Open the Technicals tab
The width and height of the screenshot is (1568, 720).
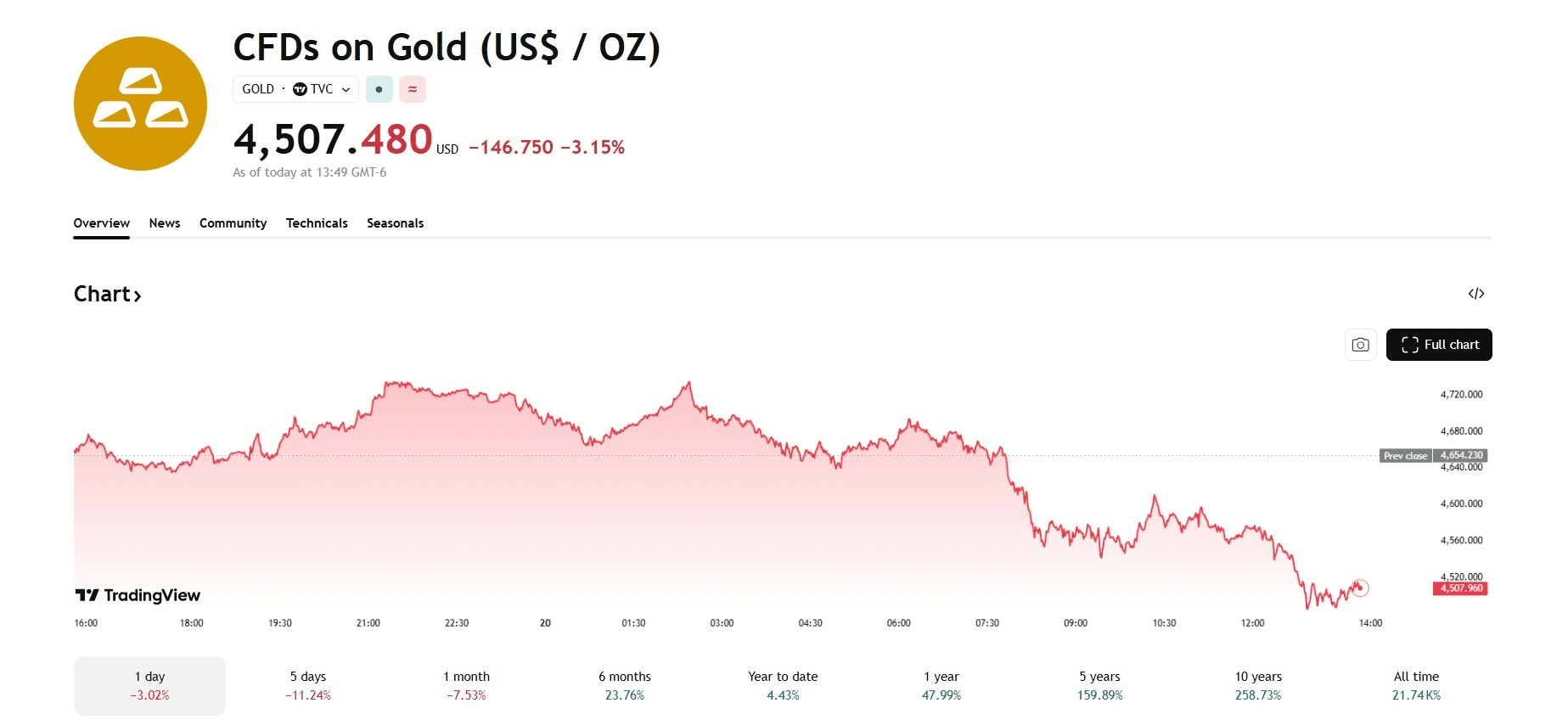(x=317, y=223)
